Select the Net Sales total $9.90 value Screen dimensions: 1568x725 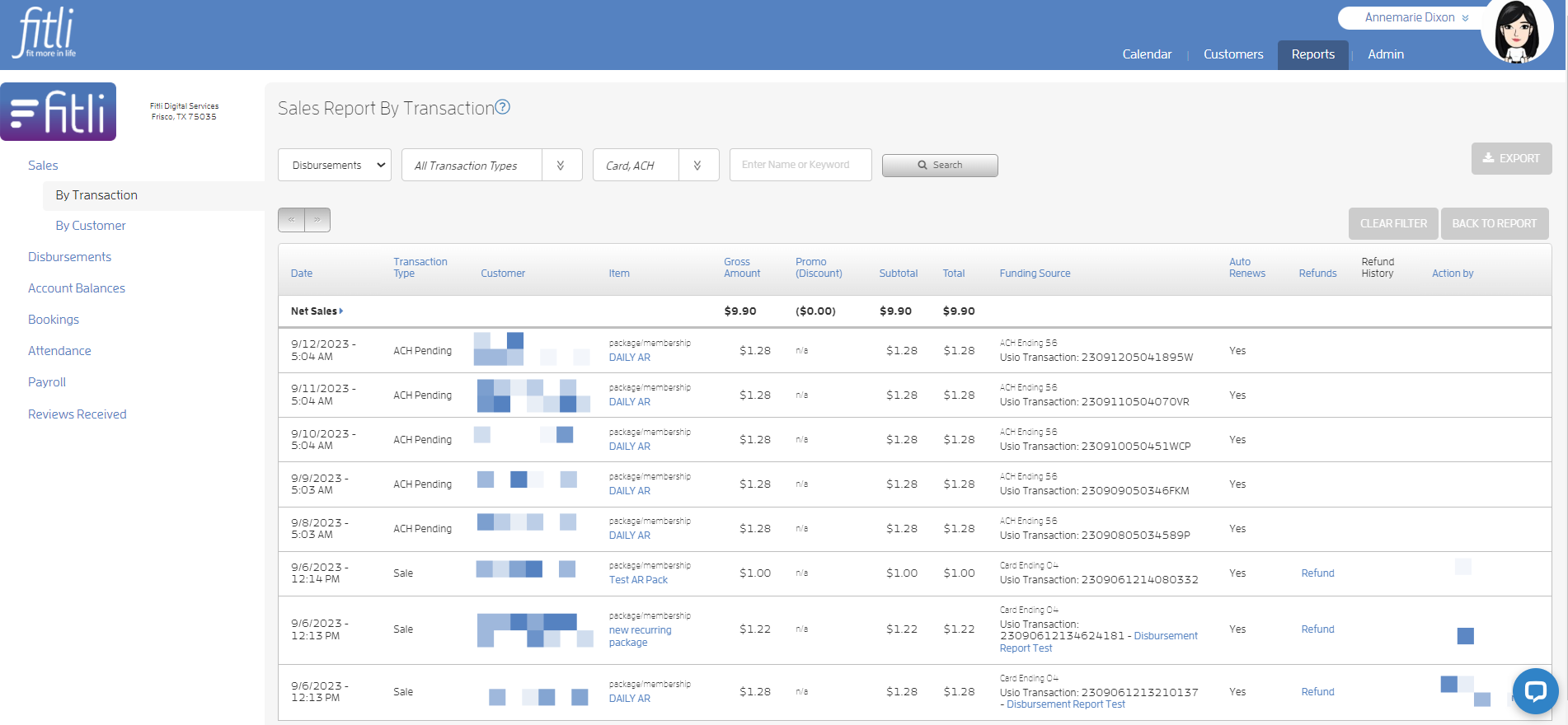pos(959,311)
